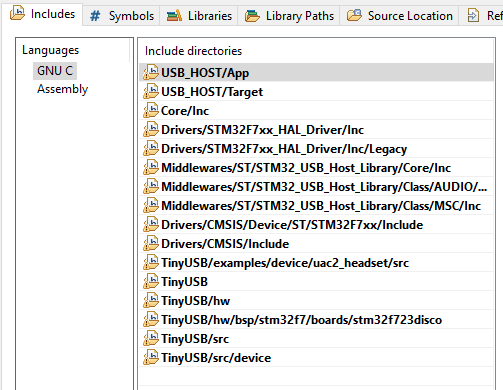Select the USB_Host_Library/Core/Inc entry
Screen dimensions: 503x390
point(316,168)
